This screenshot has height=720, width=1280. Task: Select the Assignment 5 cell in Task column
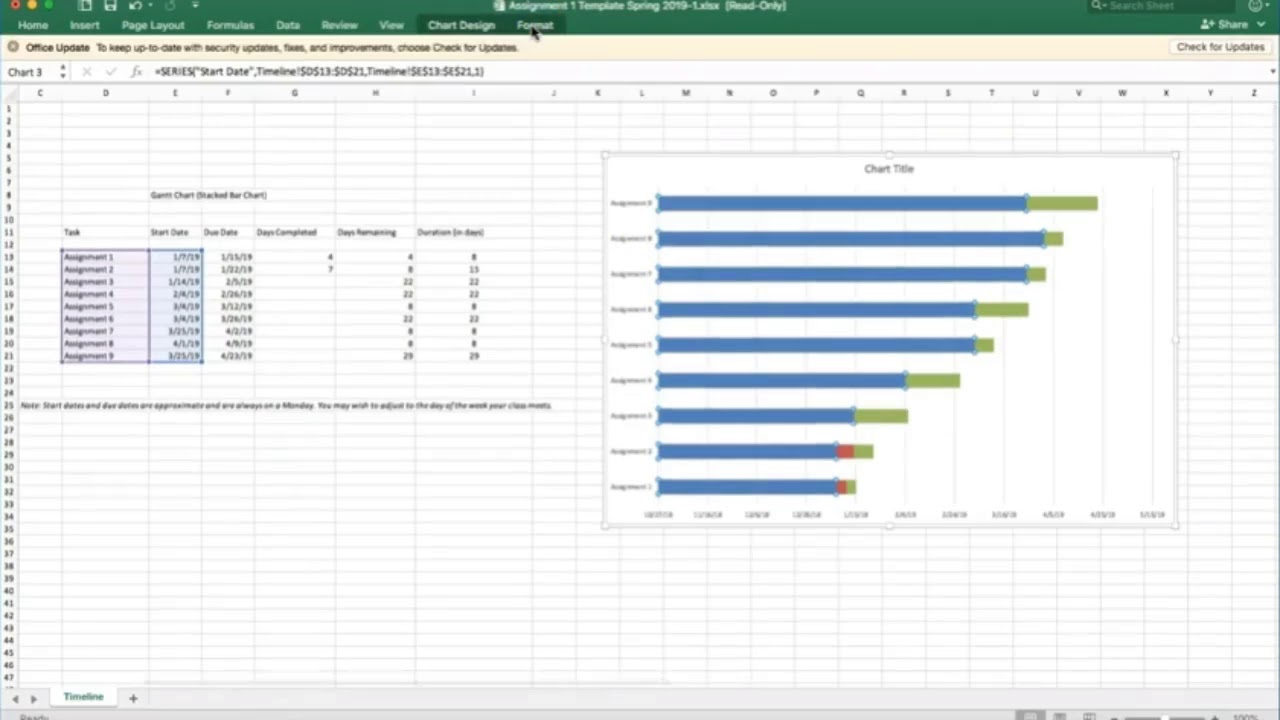[x=105, y=306]
